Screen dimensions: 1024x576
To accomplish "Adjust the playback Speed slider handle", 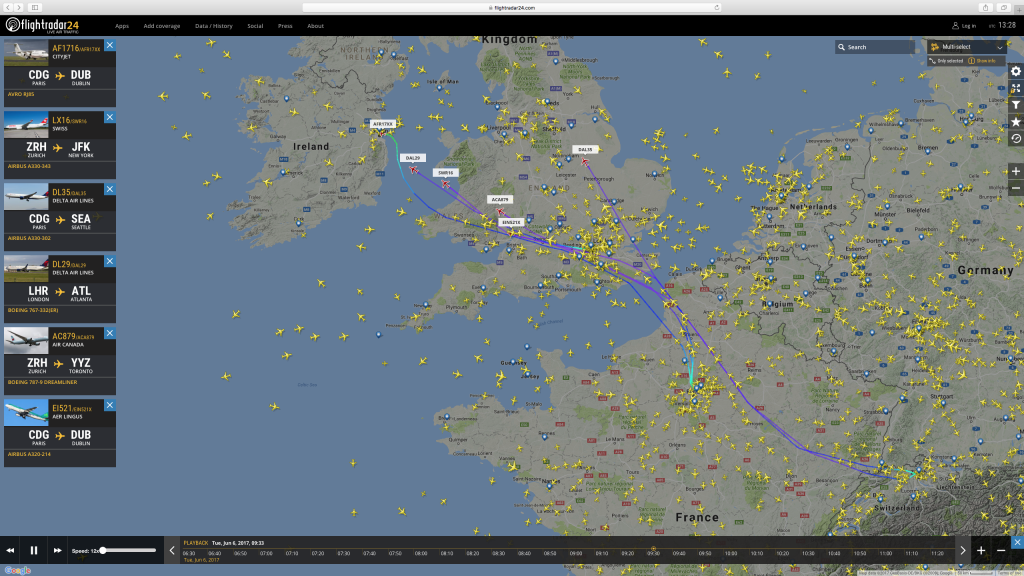I will (103, 551).
